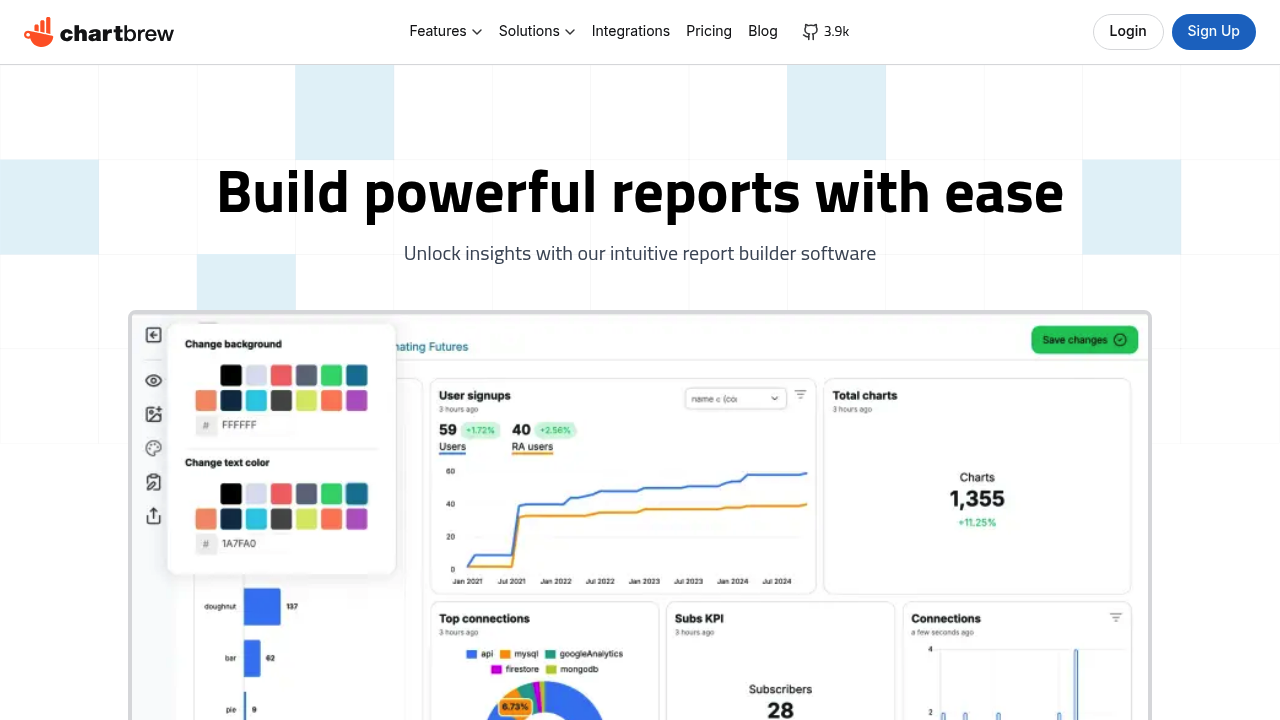Screen dimensions: 1280x720
Task: Pick the black swatch under Change background
Action: coord(231,375)
